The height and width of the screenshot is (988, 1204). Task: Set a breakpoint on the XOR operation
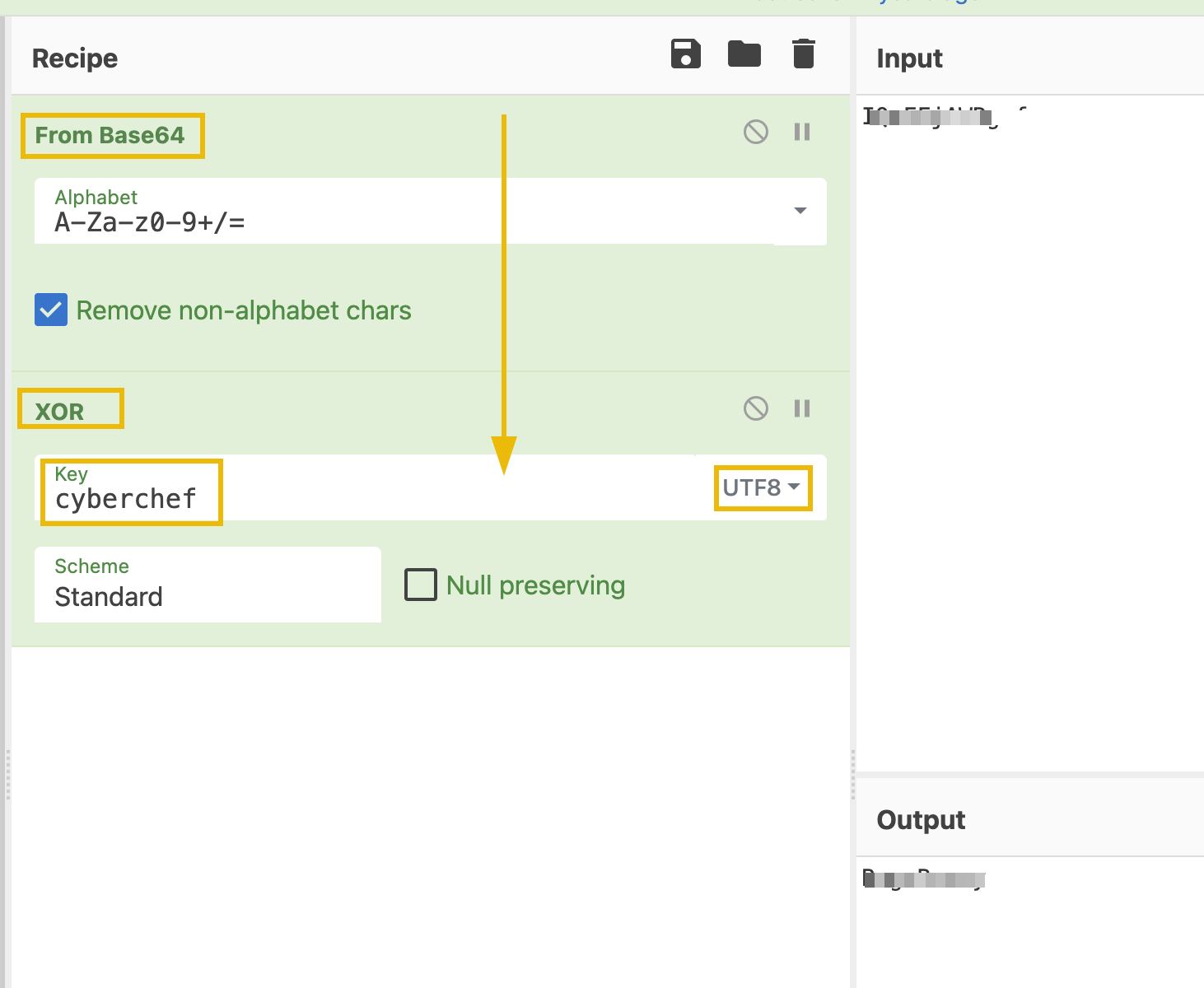(x=801, y=408)
